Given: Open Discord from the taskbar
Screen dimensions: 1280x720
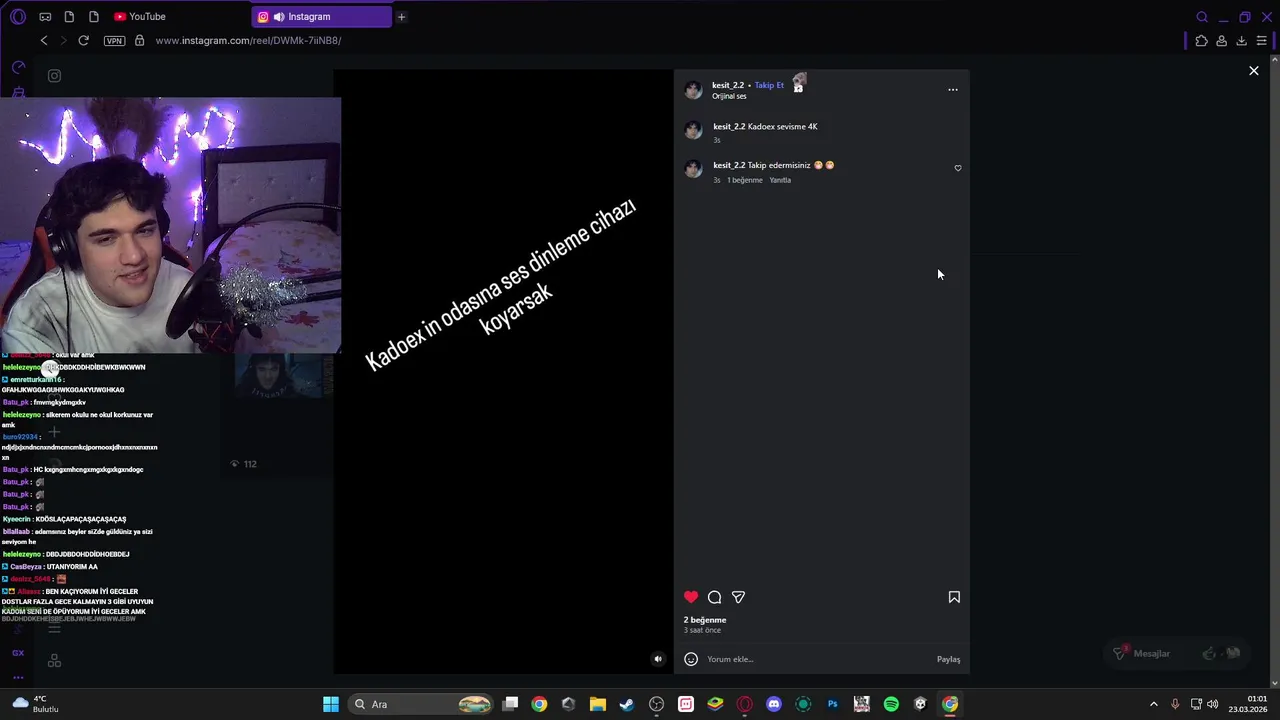Looking at the screenshot, I should [x=774, y=704].
